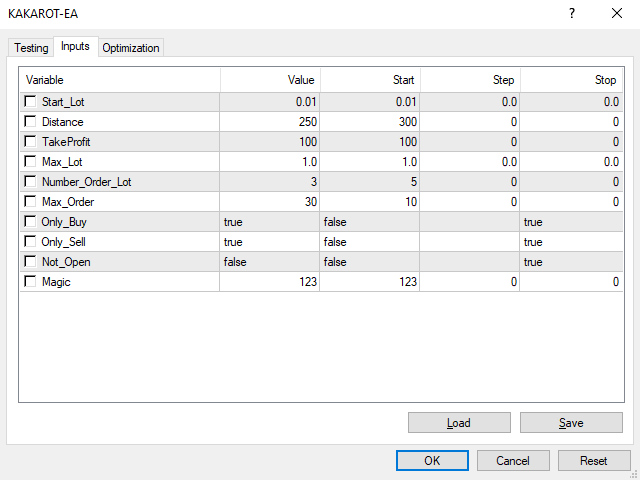Viewport: 640px width, 480px height.
Task: Select the Distance value 250
Action: pyautogui.click(x=270, y=122)
